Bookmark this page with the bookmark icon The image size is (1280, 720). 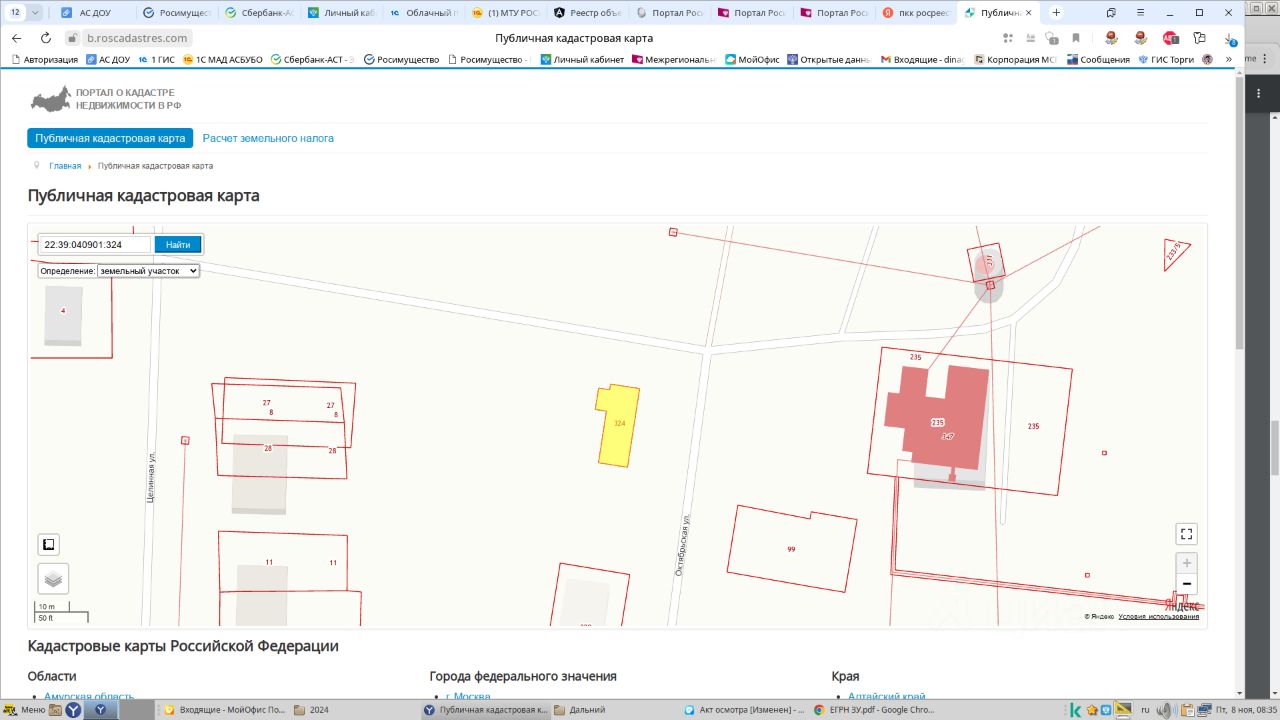[x=1076, y=38]
